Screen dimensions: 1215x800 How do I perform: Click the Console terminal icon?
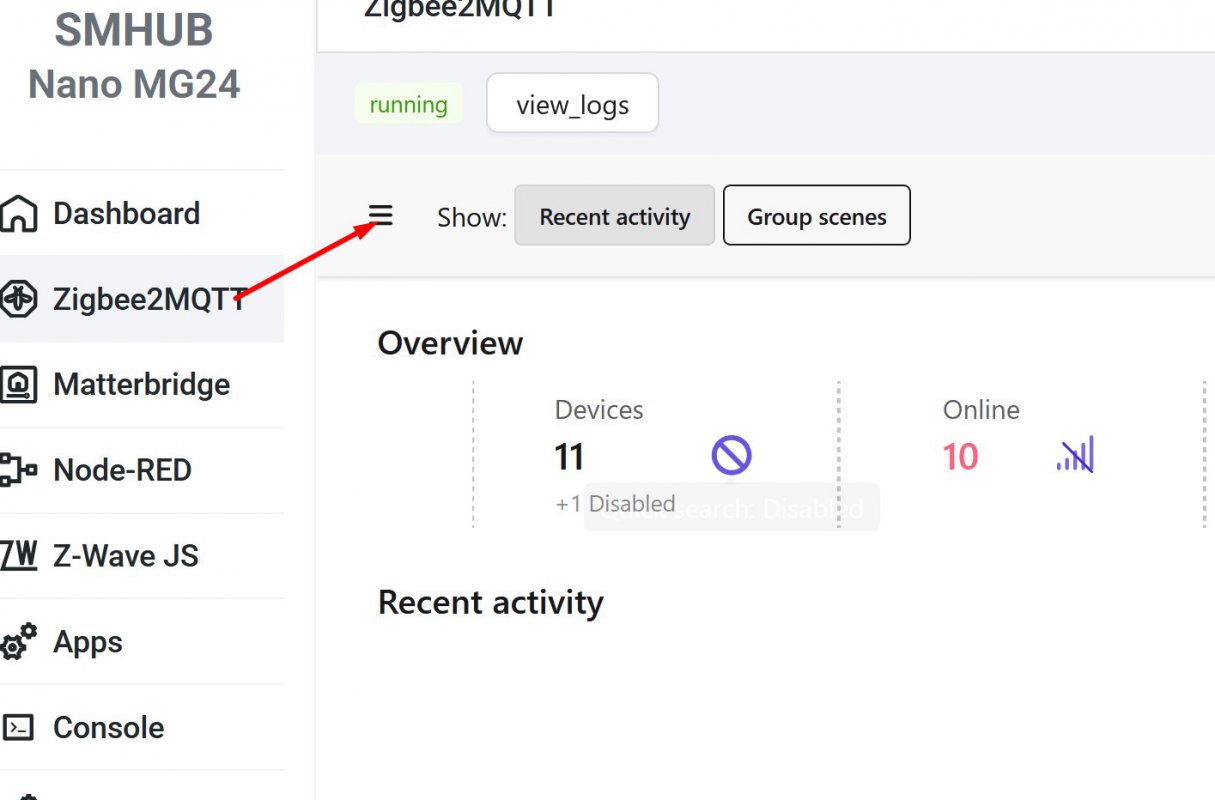(x=18, y=728)
